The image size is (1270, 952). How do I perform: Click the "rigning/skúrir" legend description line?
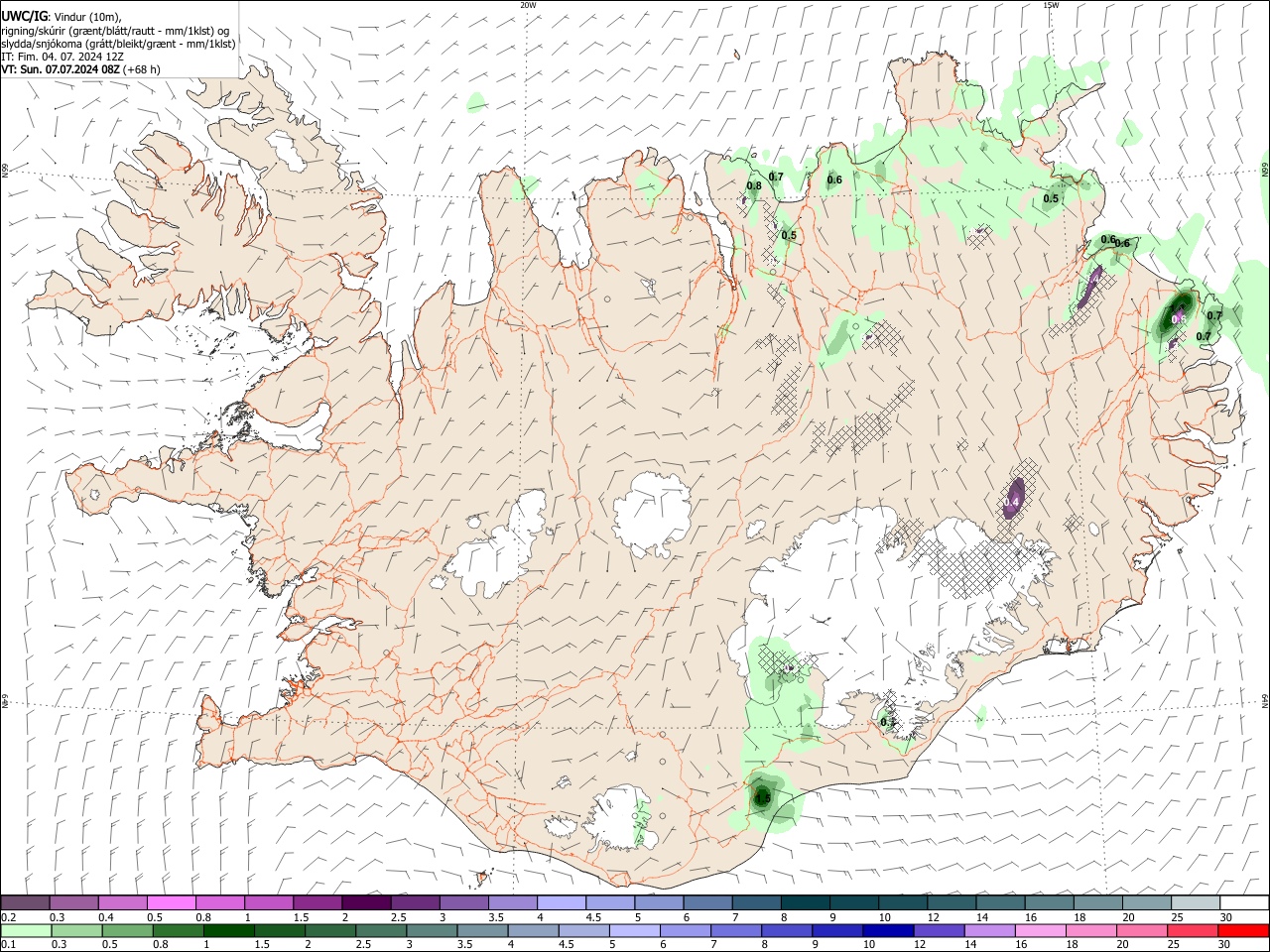coord(115,30)
